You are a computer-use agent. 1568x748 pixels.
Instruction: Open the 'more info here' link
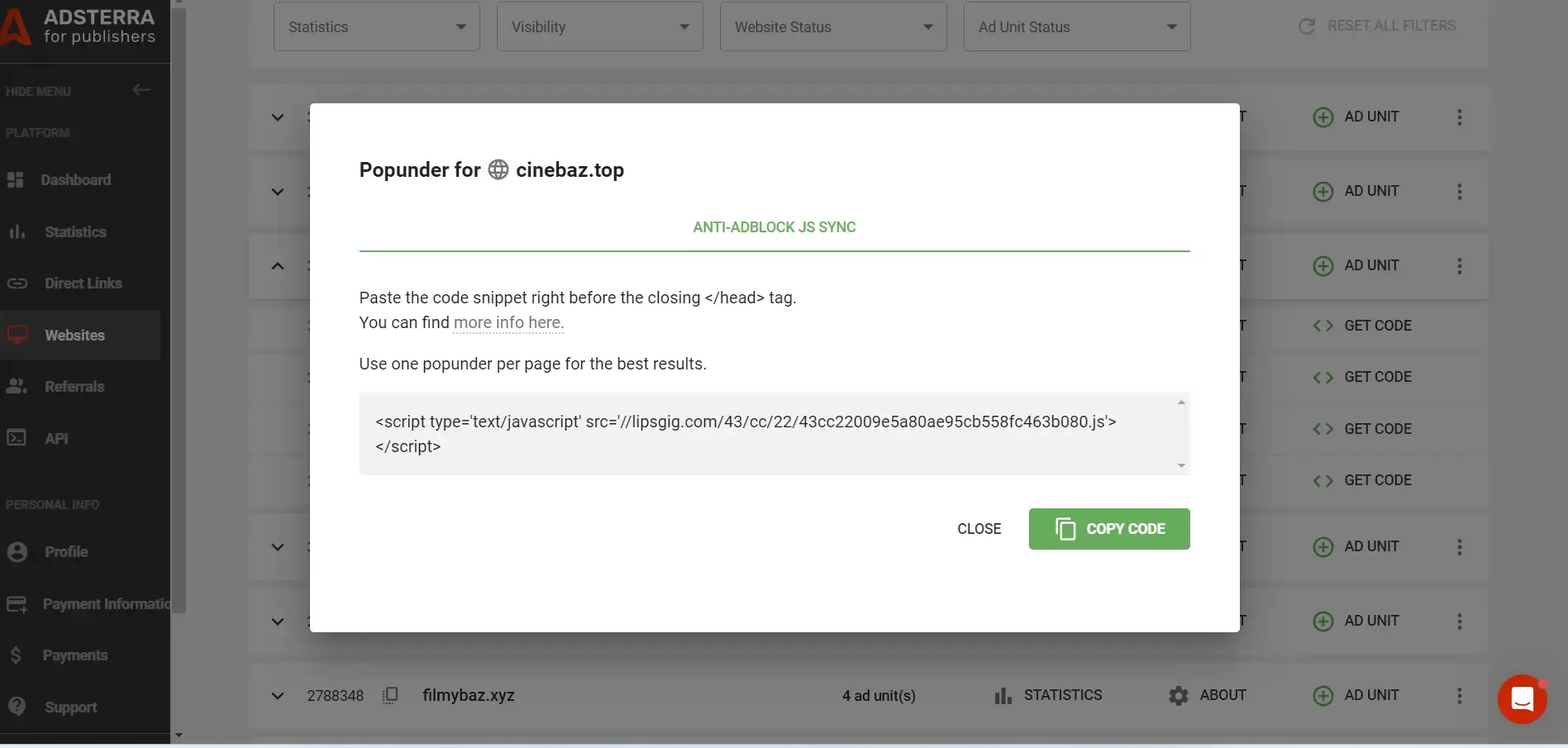508,322
